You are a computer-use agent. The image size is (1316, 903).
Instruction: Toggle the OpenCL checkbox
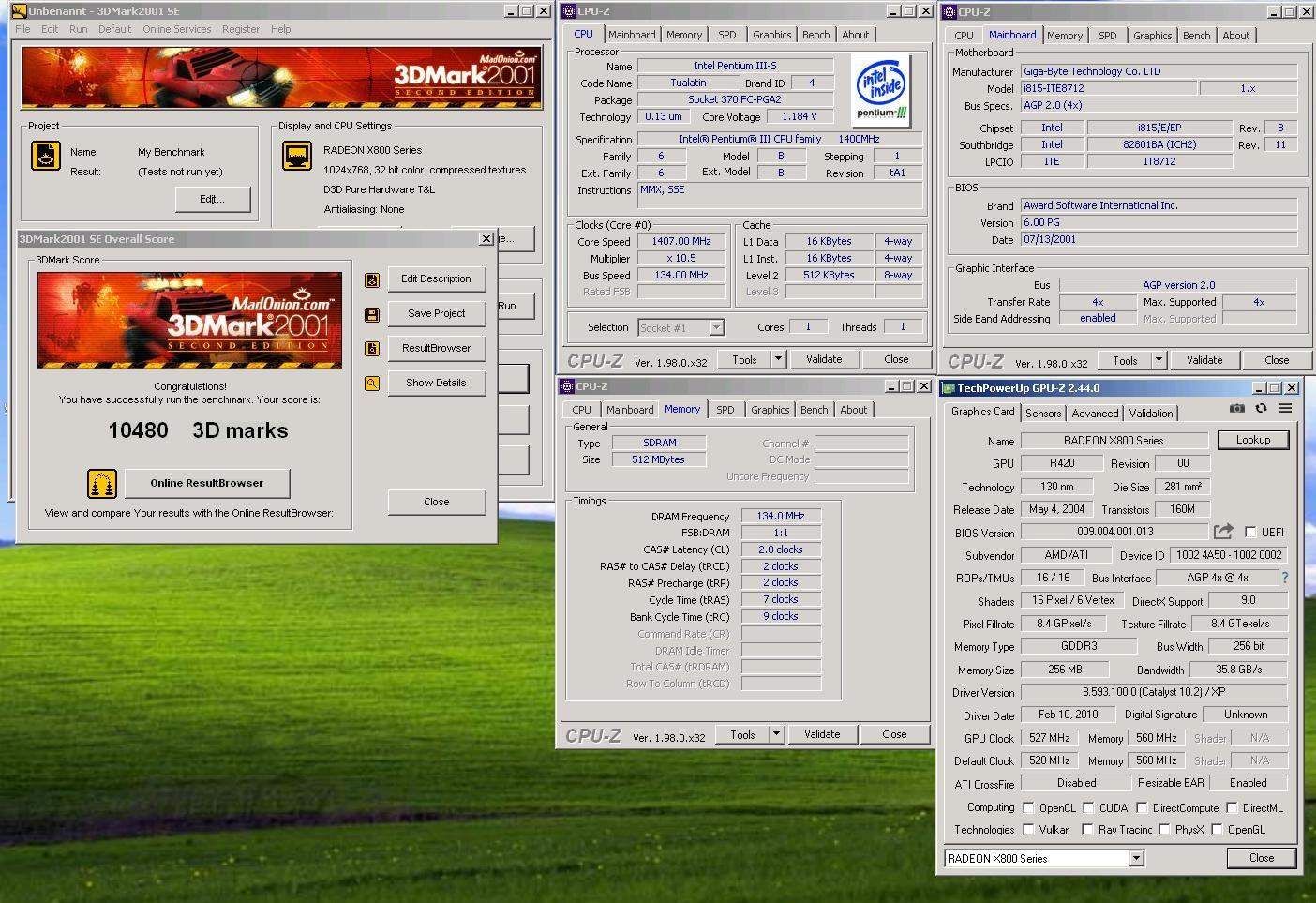pos(1028,807)
